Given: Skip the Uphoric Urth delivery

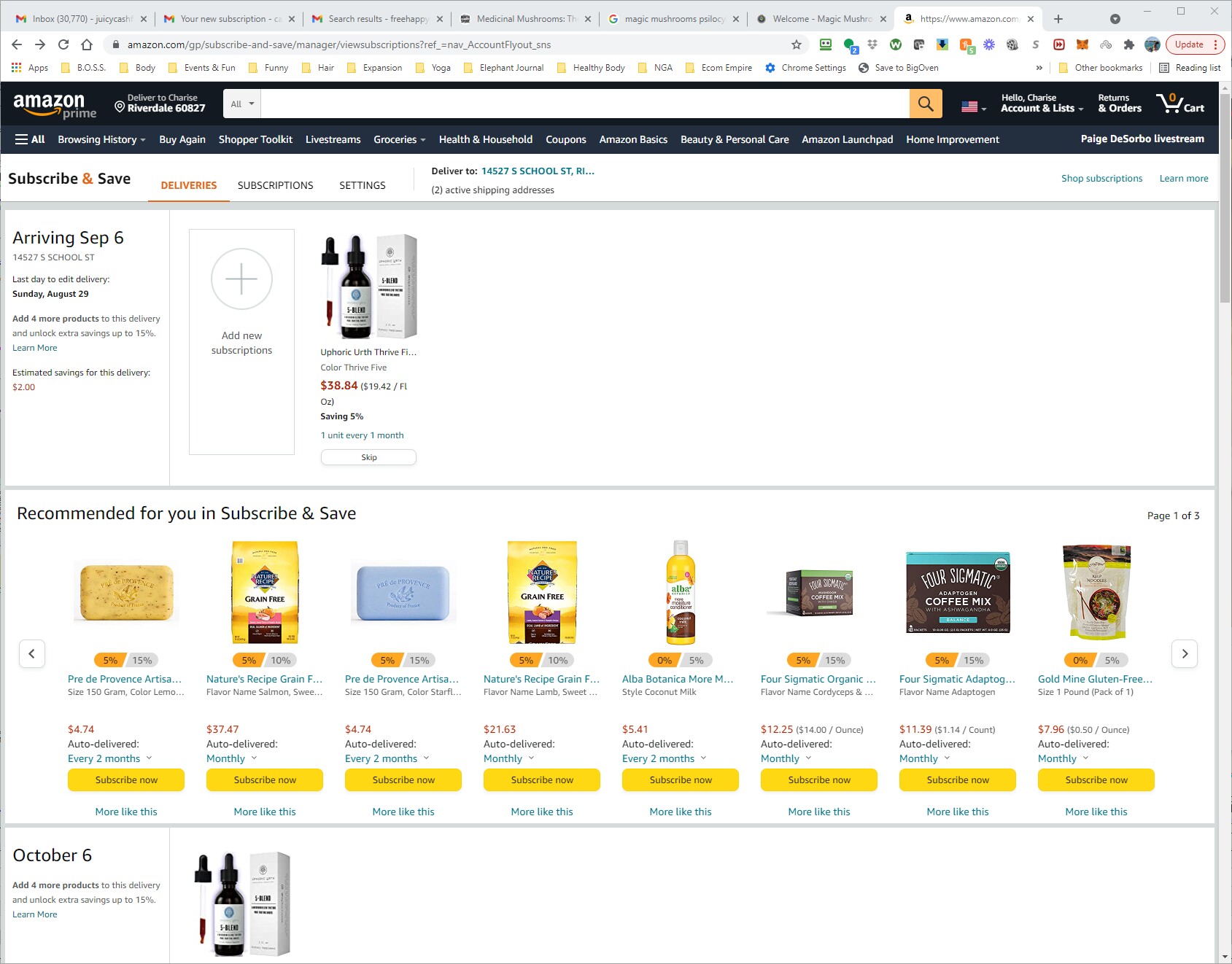Looking at the screenshot, I should coord(368,457).
